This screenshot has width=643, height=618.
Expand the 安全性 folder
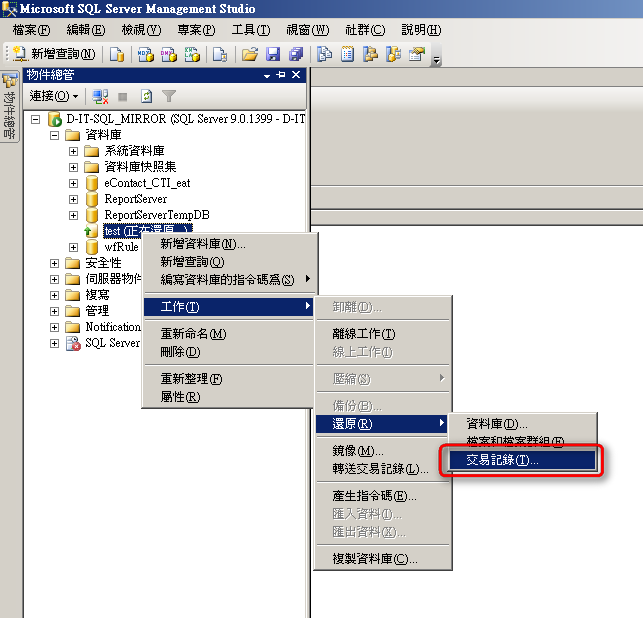pos(54,263)
